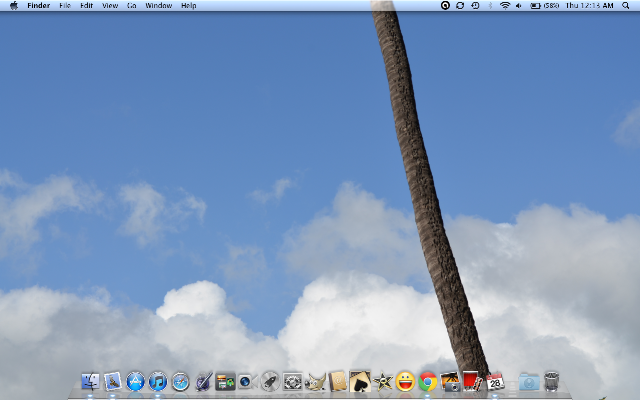The image size is (640, 400).
Task: Launch the FaceTime camera icon in Dock
Action: pos(247,382)
